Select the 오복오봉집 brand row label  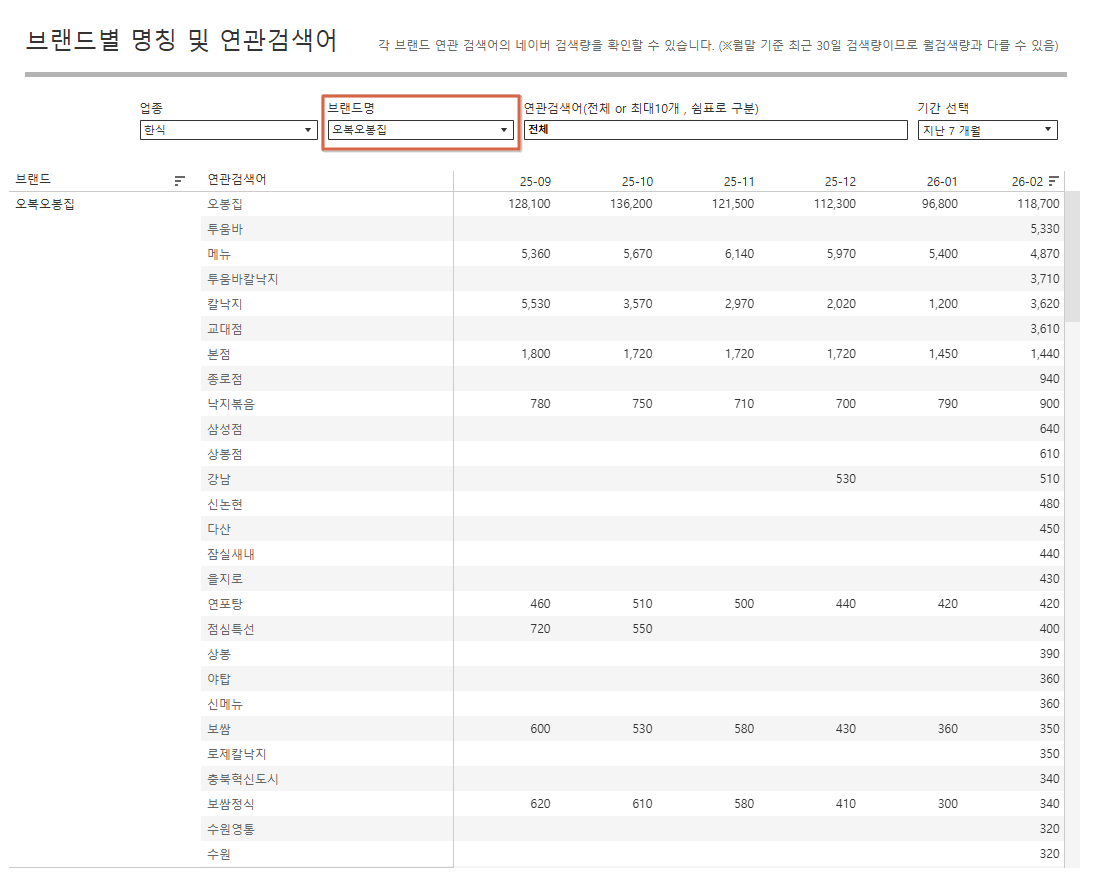coord(45,204)
